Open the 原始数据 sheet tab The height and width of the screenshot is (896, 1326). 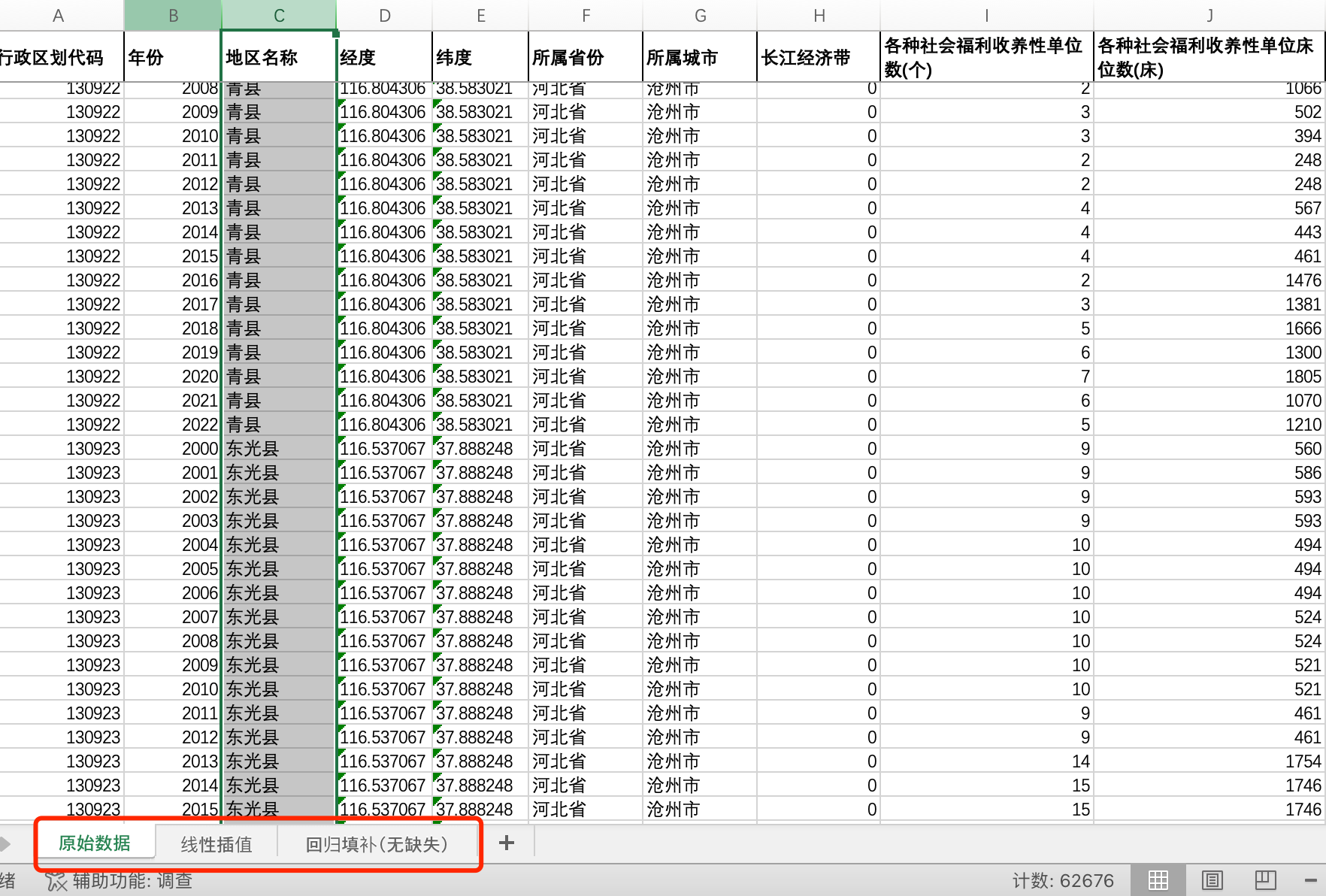pos(95,843)
